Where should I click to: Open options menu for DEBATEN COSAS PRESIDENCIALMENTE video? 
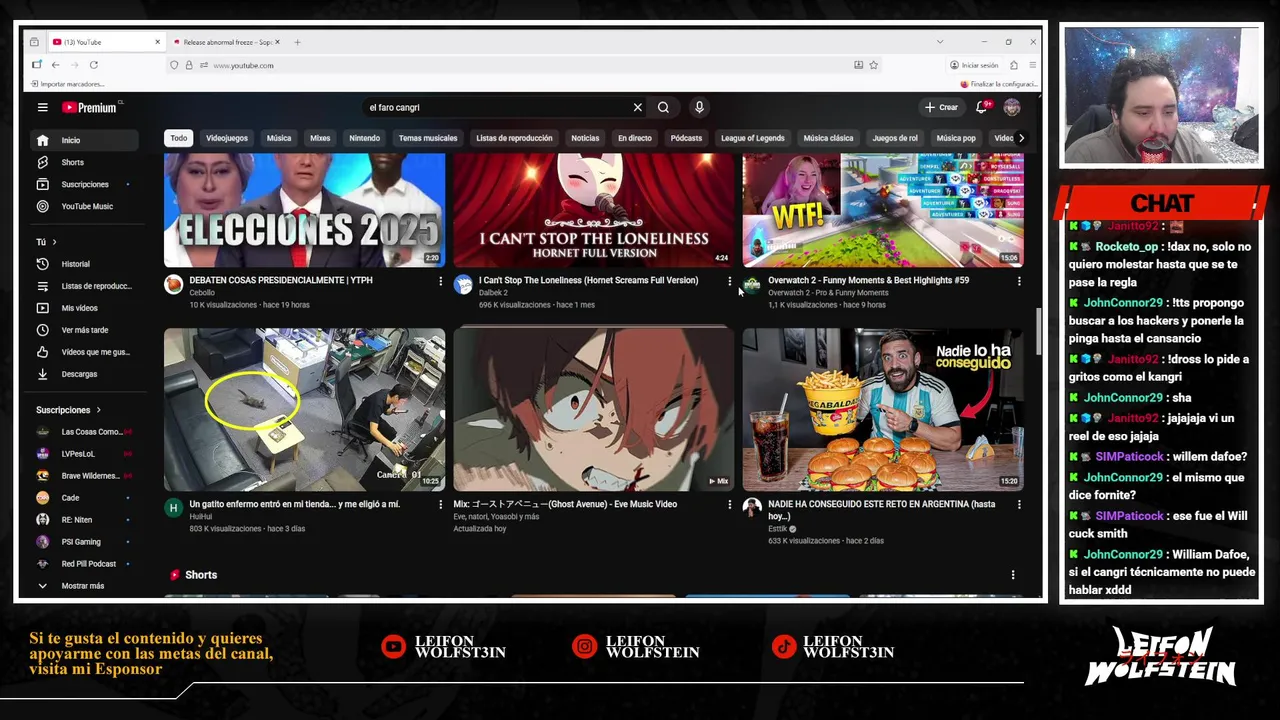[440, 282]
